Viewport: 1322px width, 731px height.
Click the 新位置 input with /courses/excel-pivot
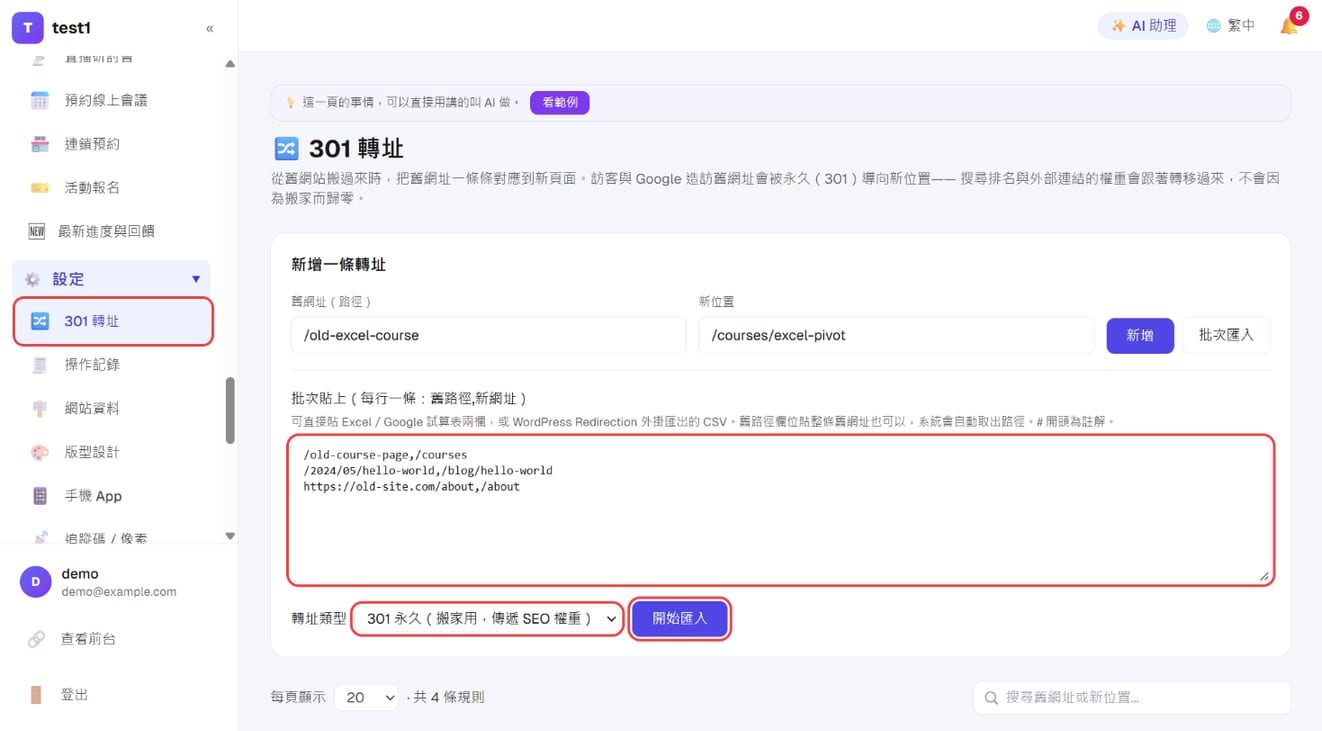coord(896,336)
